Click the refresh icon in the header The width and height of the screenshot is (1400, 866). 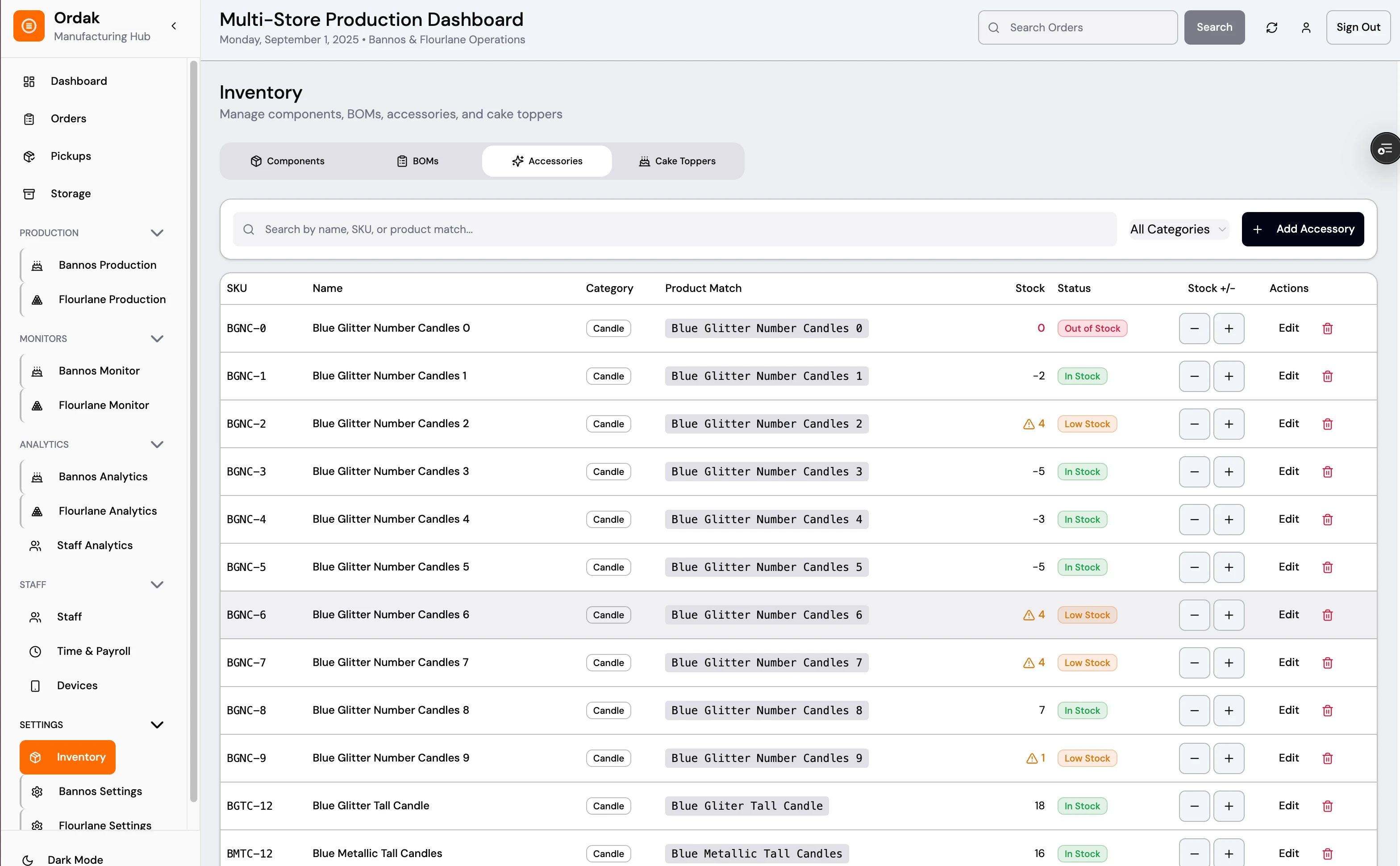coord(1272,28)
